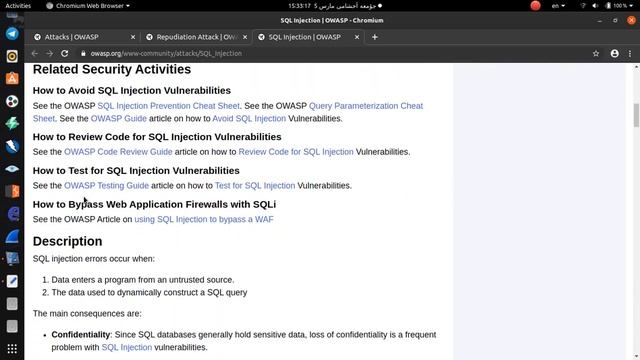
Task: Select the SQL Injection | OWASP tab
Action: coord(308,37)
